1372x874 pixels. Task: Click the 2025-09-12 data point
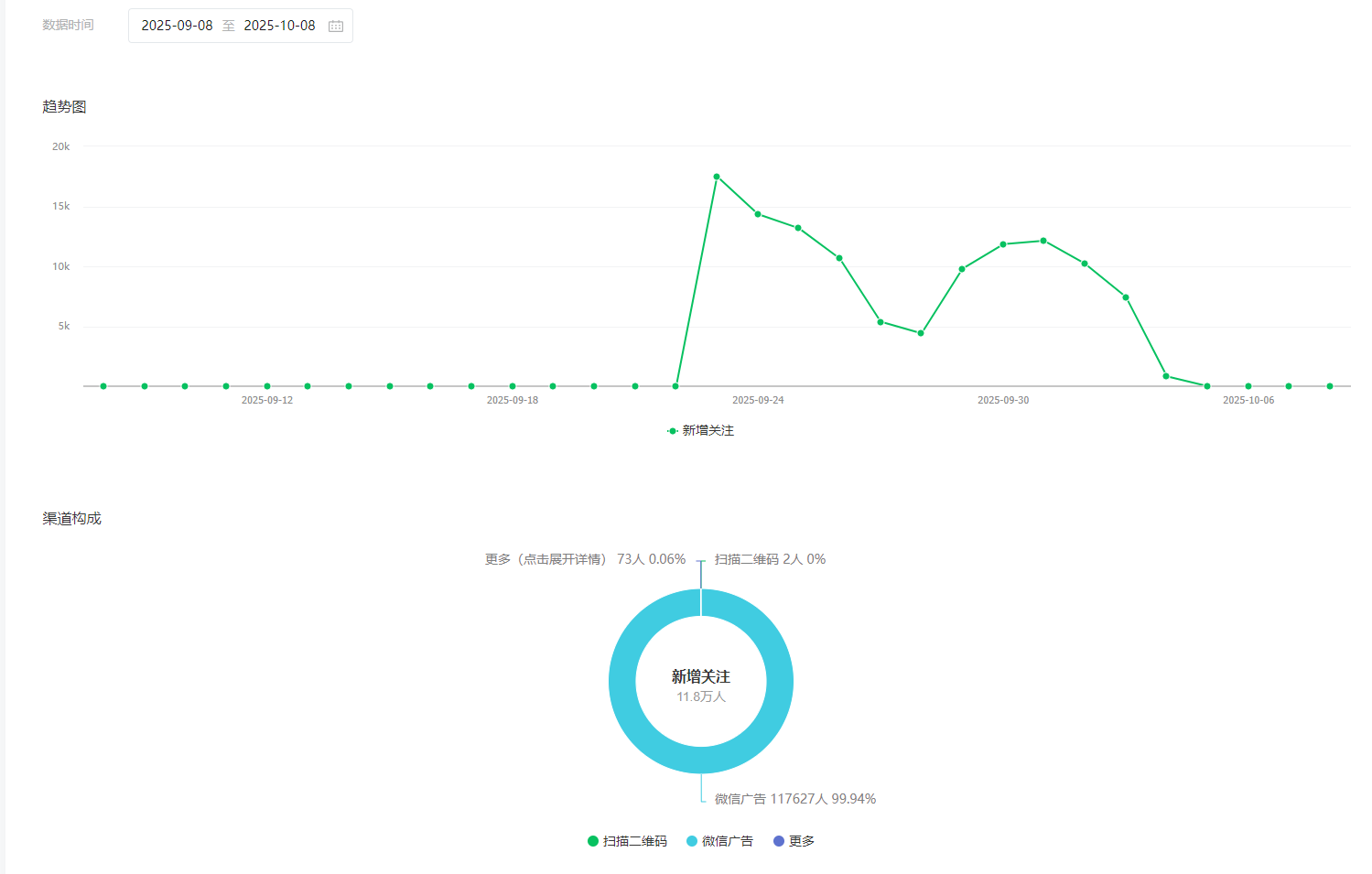point(267,386)
